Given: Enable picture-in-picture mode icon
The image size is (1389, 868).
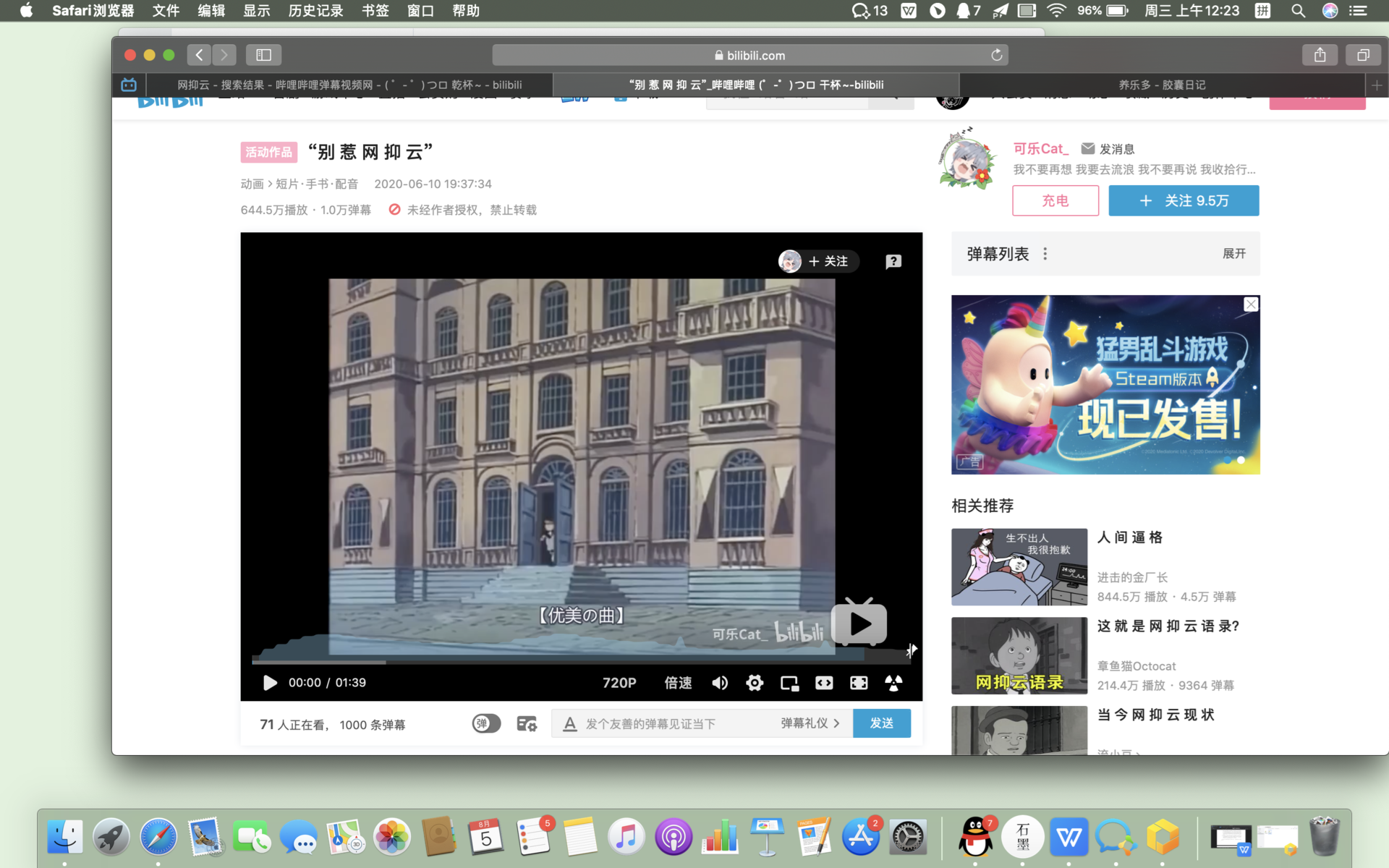Looking at the screenshot, I should coord(789,683).
